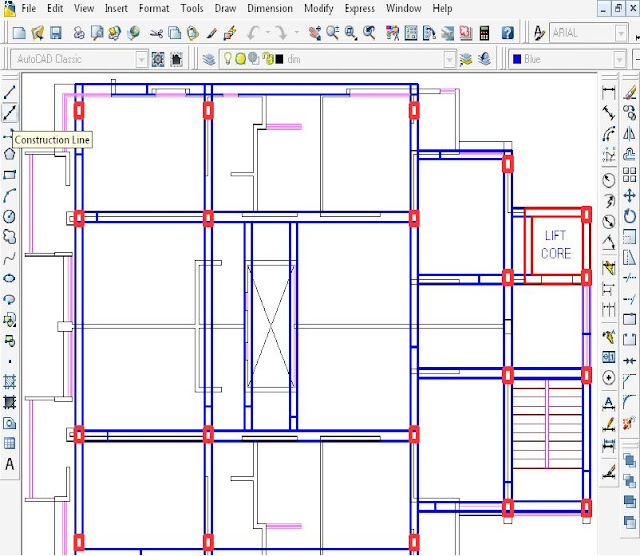Click the Redo arrow icon
Image resolution: width=640 pixels, height=556 pixels.
pos(282,33)
